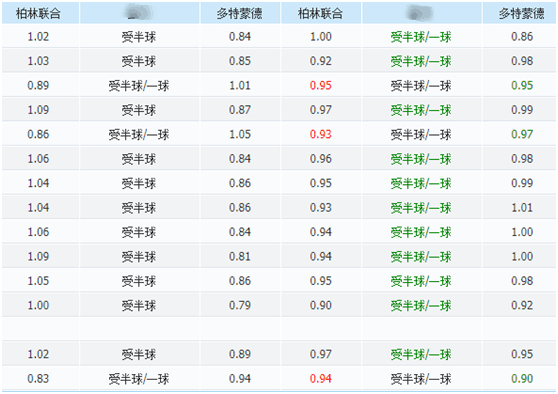The width and height of the screenshot is (558, 394).
Task: Click the 1.03 odds cell
Action: (x=38, y=61)
